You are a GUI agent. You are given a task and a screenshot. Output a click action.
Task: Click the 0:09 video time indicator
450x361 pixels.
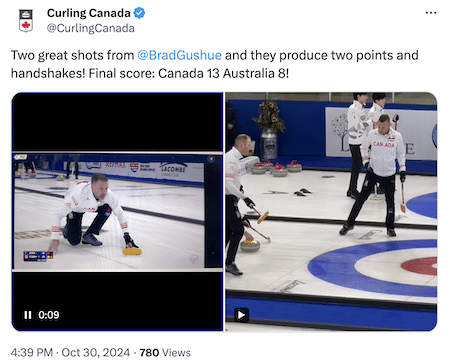[x=49, y=315]
